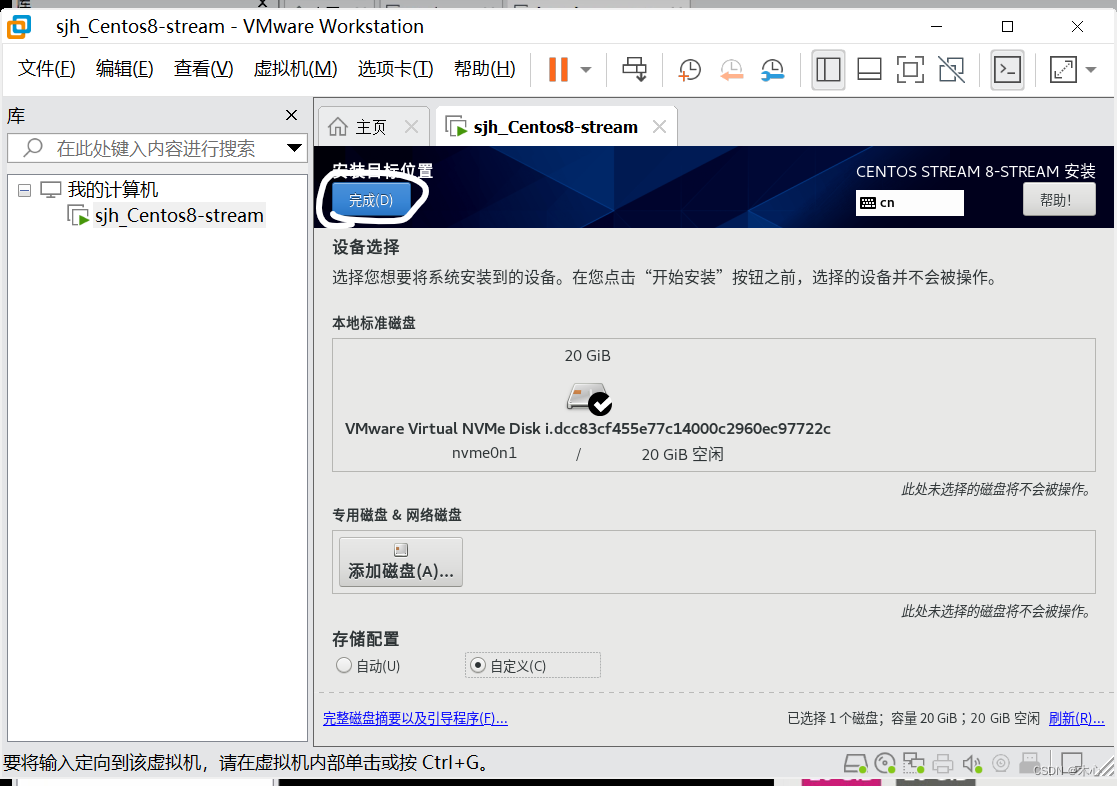1117x786 pixels.
Task: Open the 查看(V) menu
Action: coord(204,68)
